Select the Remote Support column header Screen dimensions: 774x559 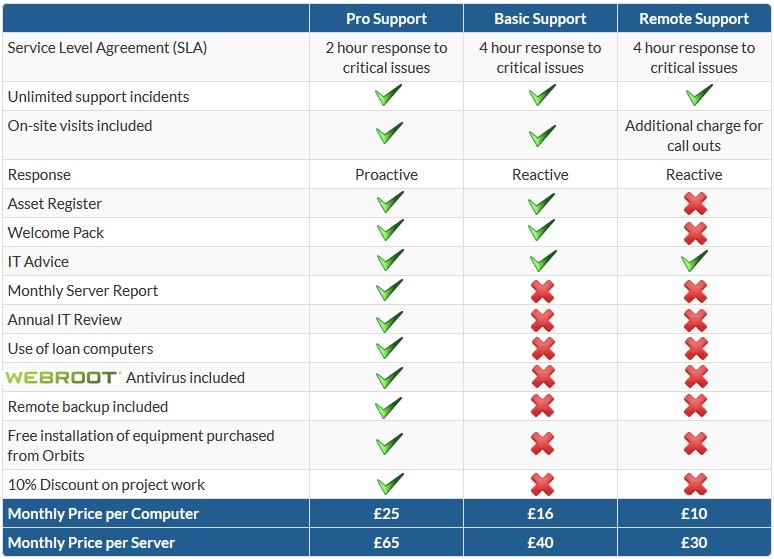[694, 19]
